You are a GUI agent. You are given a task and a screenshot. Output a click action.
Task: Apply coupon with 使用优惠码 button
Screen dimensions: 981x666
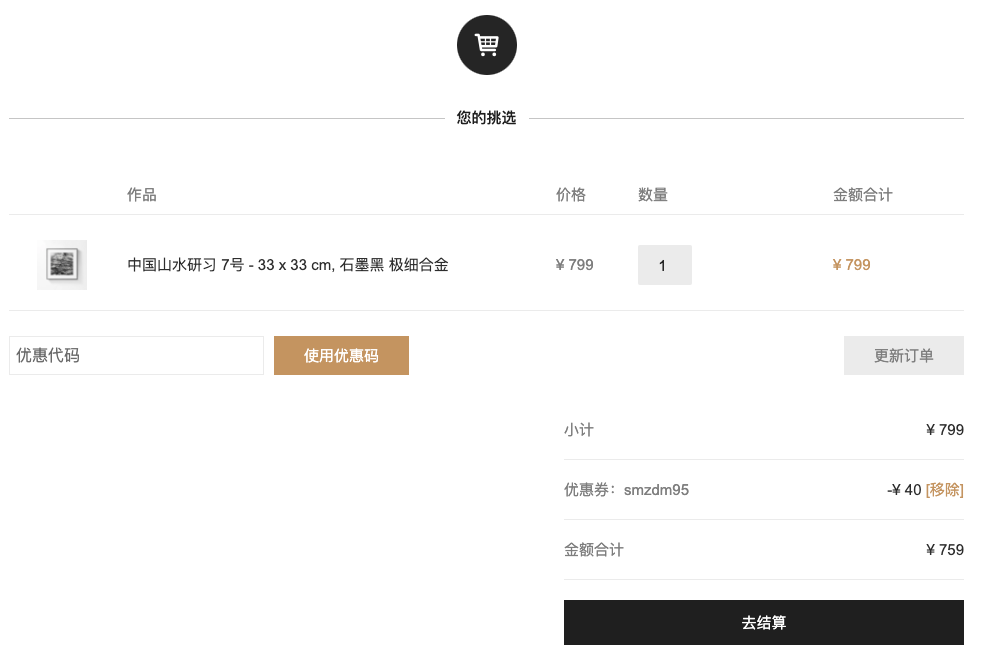pyautogui.click(x=341, y=355)
